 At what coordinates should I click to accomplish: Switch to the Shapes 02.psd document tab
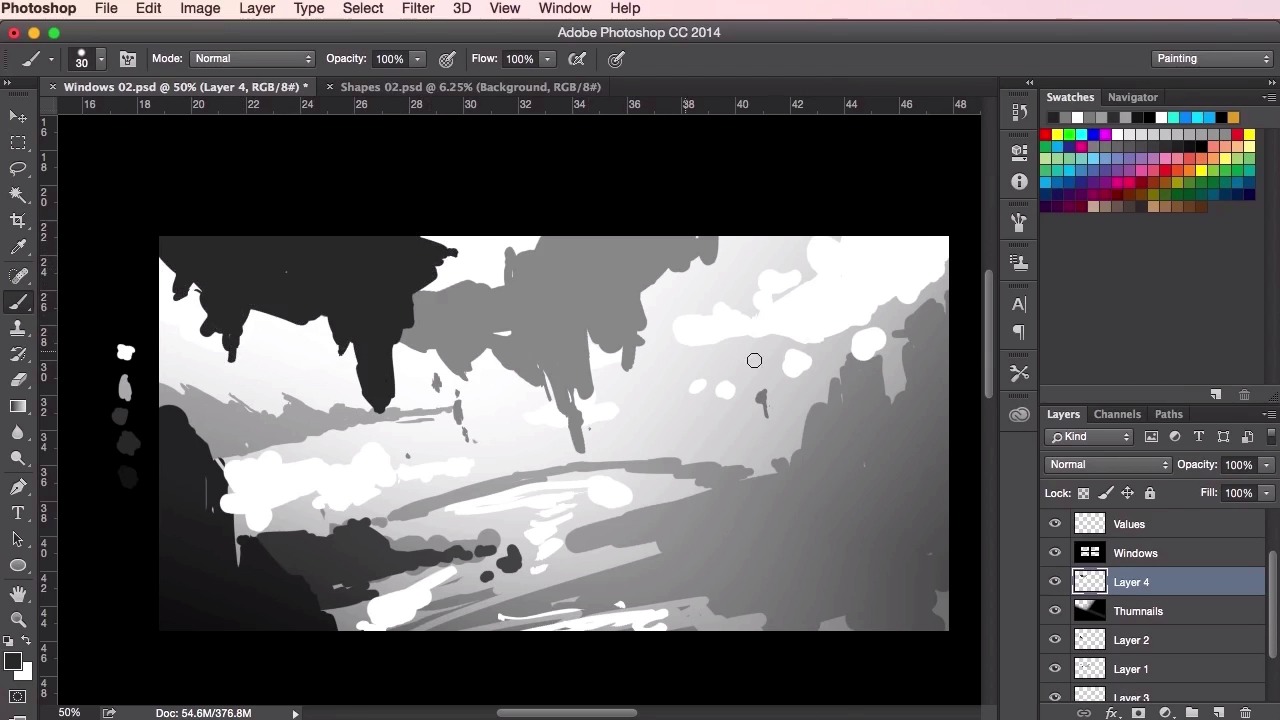tap(470, 87)
